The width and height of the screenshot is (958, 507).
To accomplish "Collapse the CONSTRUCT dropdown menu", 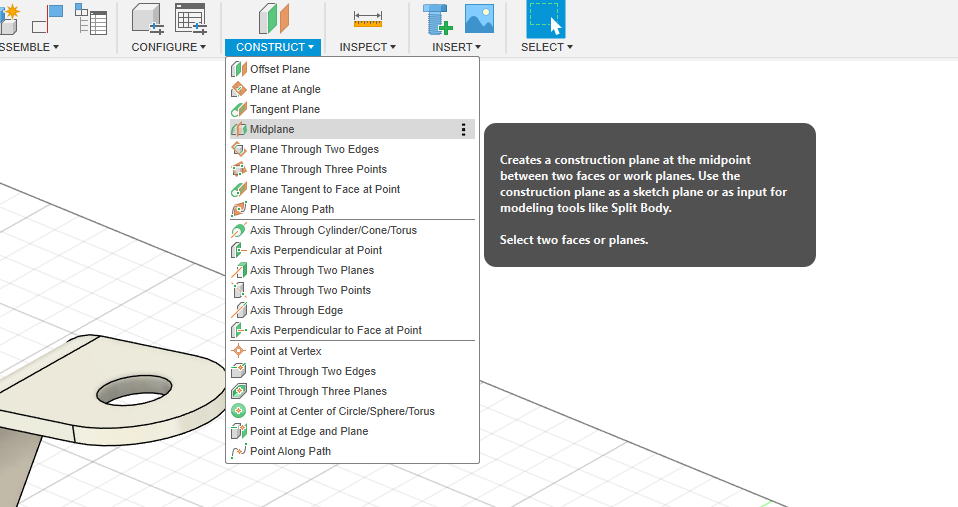I will click(274, 47).
